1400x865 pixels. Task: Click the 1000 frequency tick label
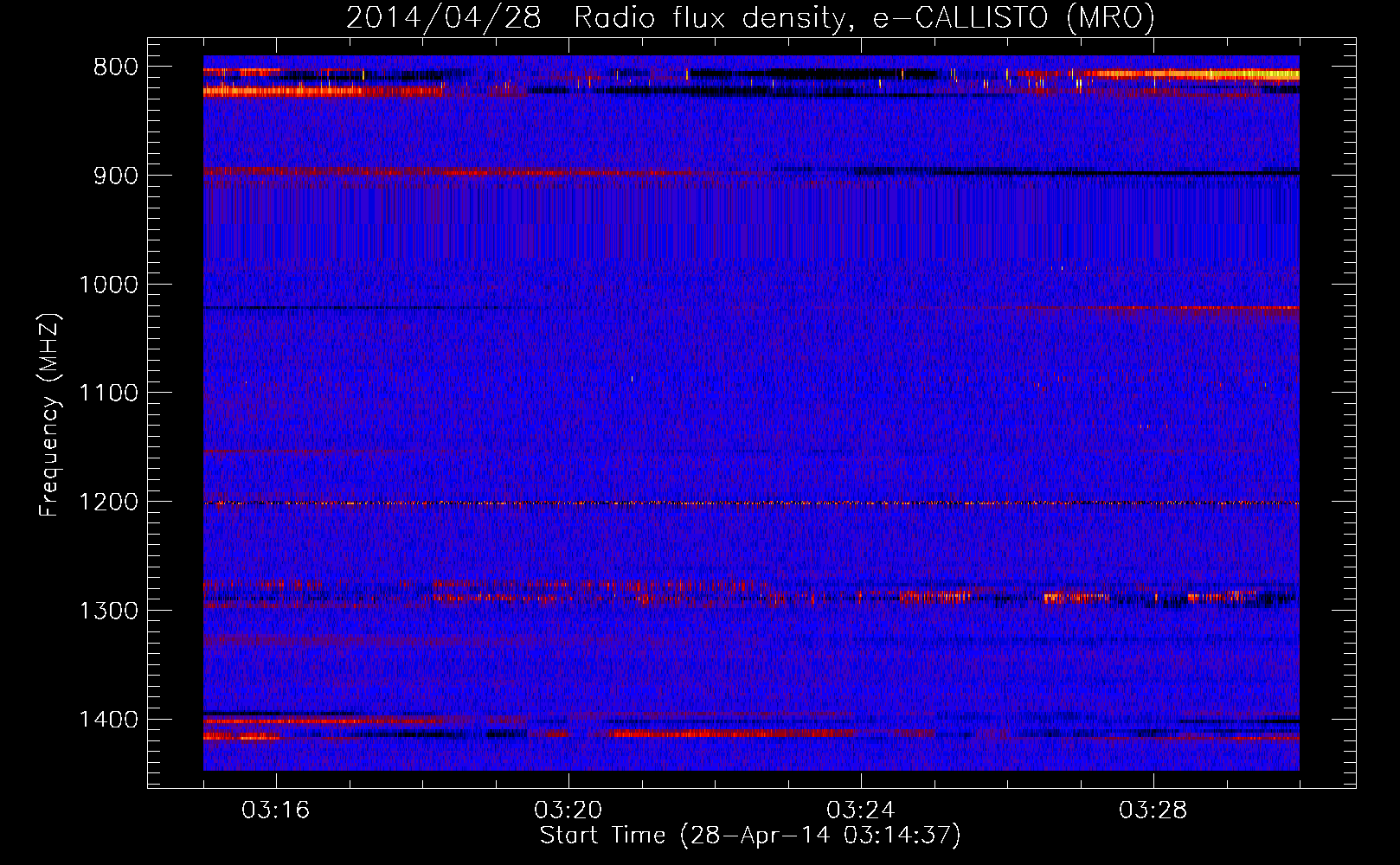click(x=108, y=285)
